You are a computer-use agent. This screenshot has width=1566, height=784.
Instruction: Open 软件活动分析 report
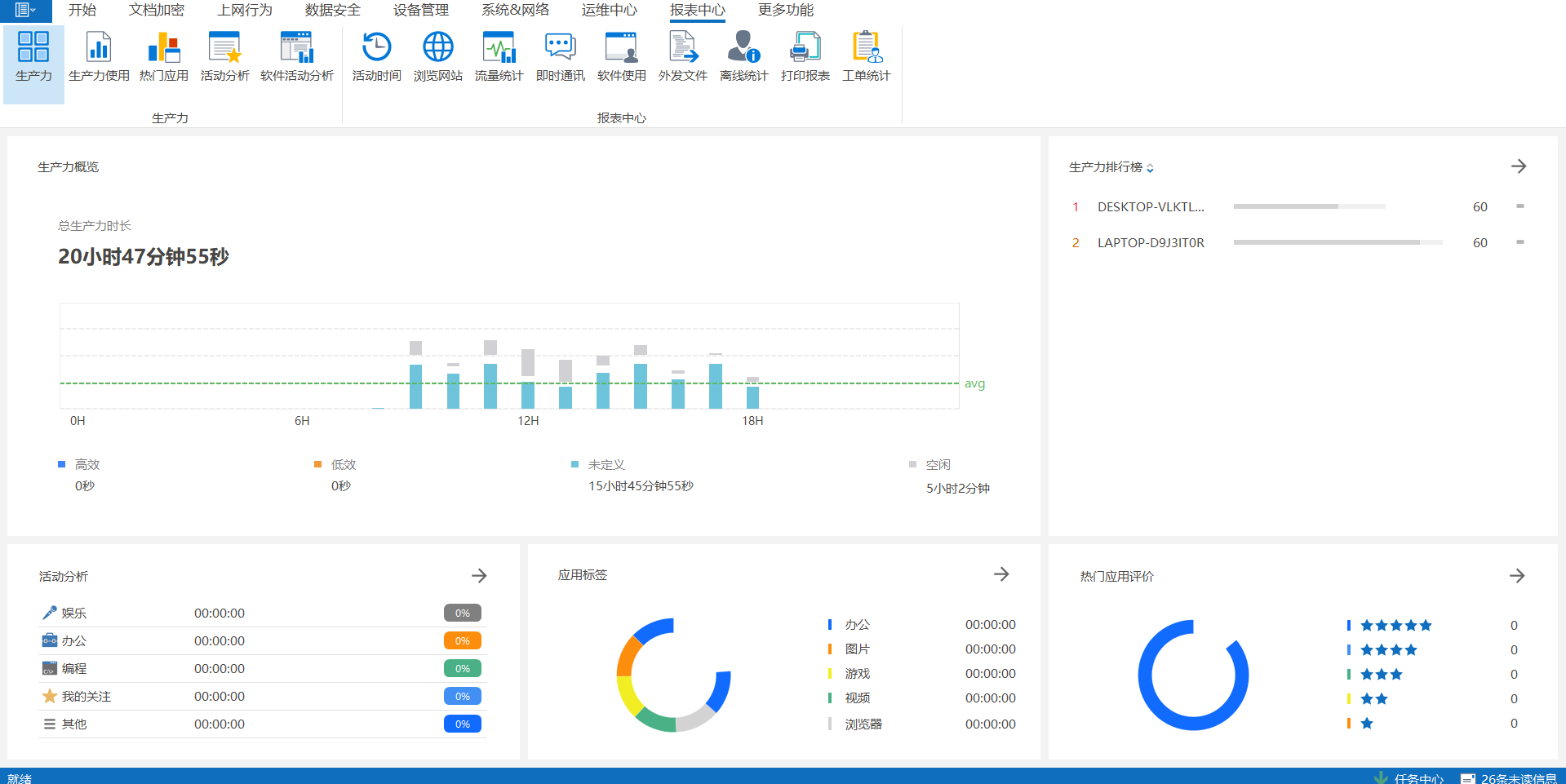pos(296,57)
